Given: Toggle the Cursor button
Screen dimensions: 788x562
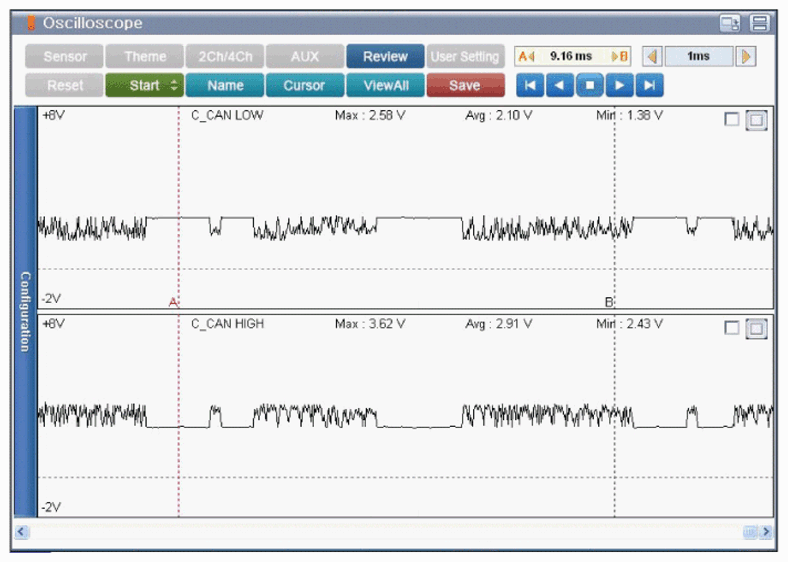Looking at the screenshot, I should point(305,85).
